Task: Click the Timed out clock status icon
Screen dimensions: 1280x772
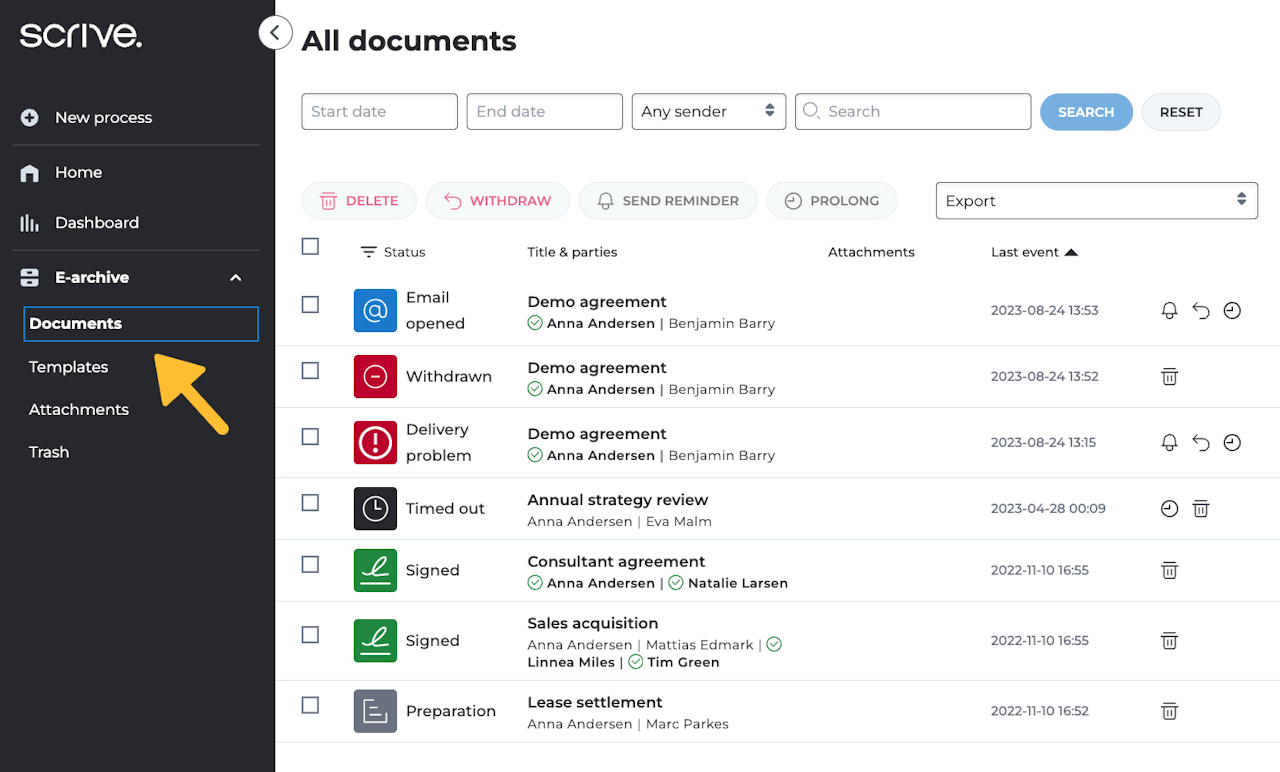Action: [x=375, y=508]
